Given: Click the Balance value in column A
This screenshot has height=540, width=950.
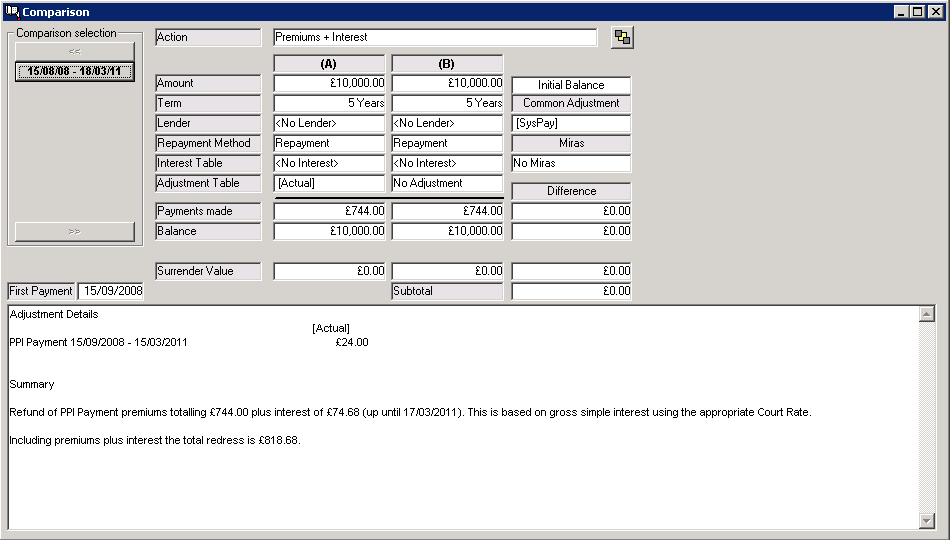Looking at the screenshot, I should coord(329,231).
